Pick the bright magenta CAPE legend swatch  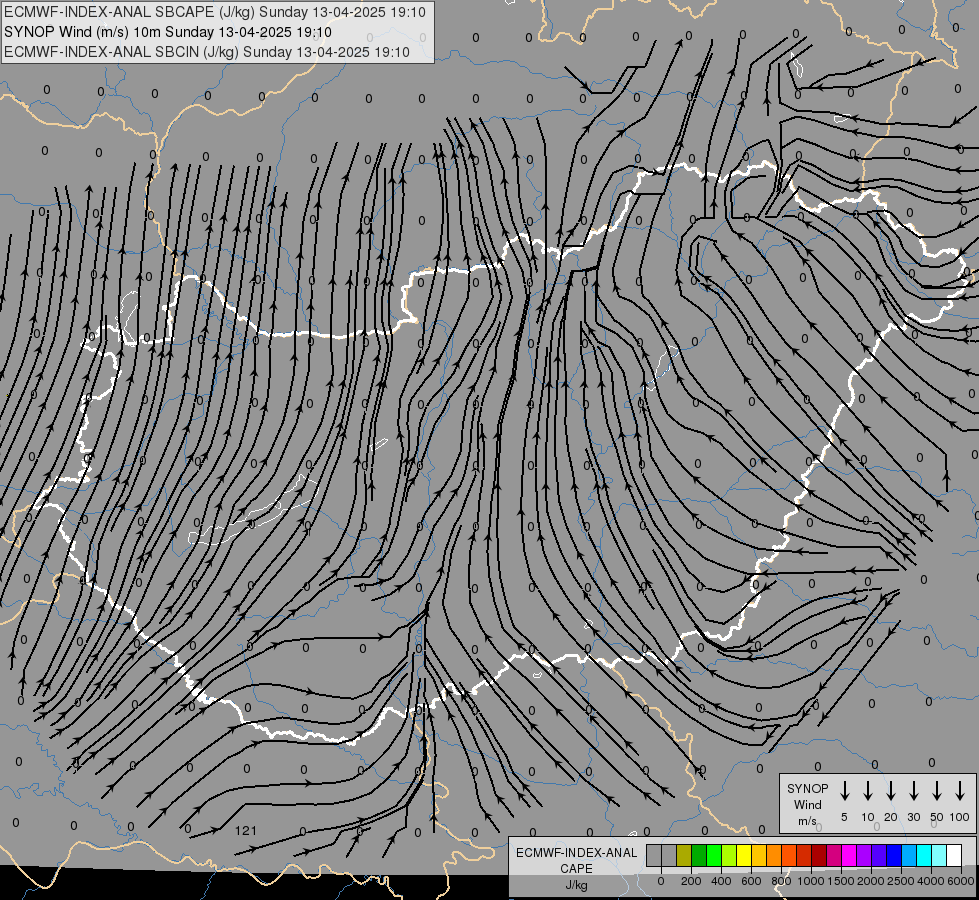click(x=849, y=856)
